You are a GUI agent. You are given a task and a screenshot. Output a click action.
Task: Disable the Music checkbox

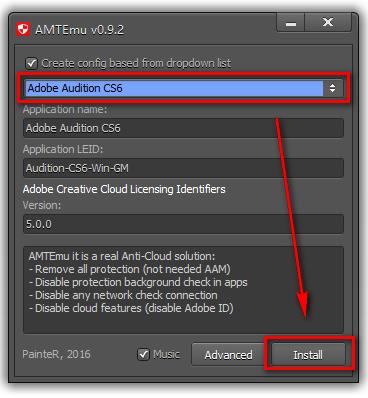[x=143, y=354]
